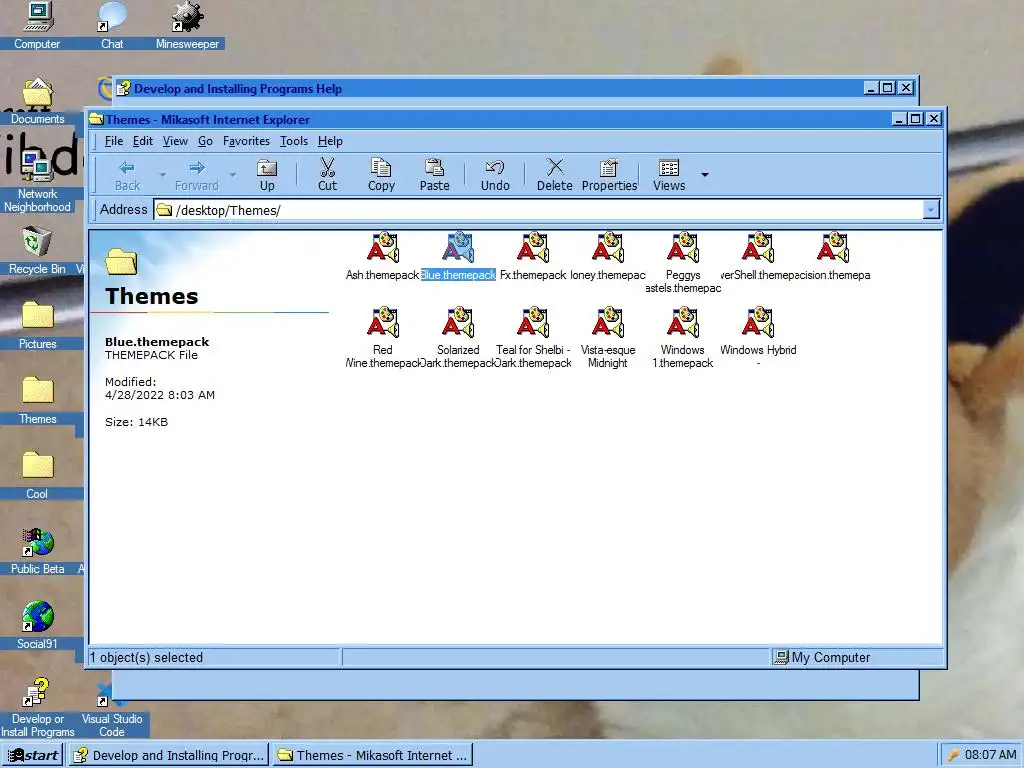Open Properties from the toolbar
The width and height of the screenshot is (1024, 768).
click(609, 175)
